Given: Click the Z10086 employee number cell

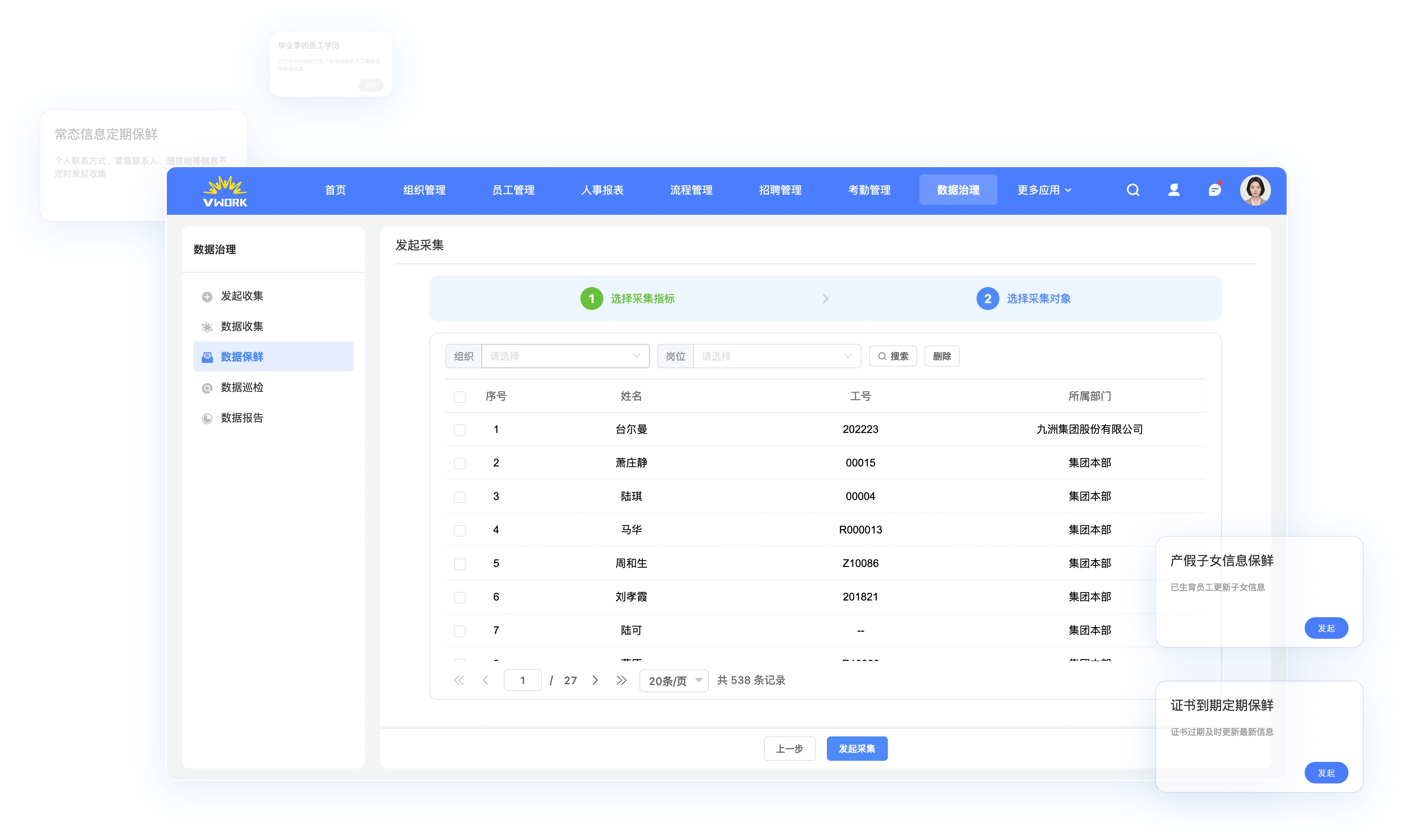Looking at the screenshot, I should tap(860, 564).
